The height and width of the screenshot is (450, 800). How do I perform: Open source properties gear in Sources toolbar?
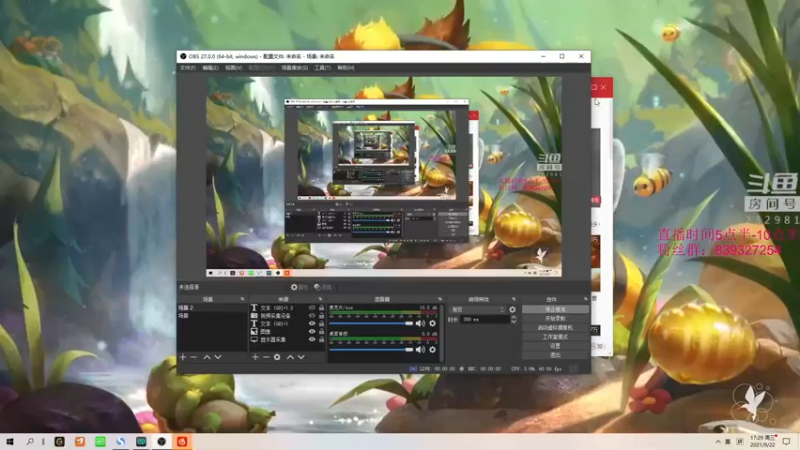[277, 357]
